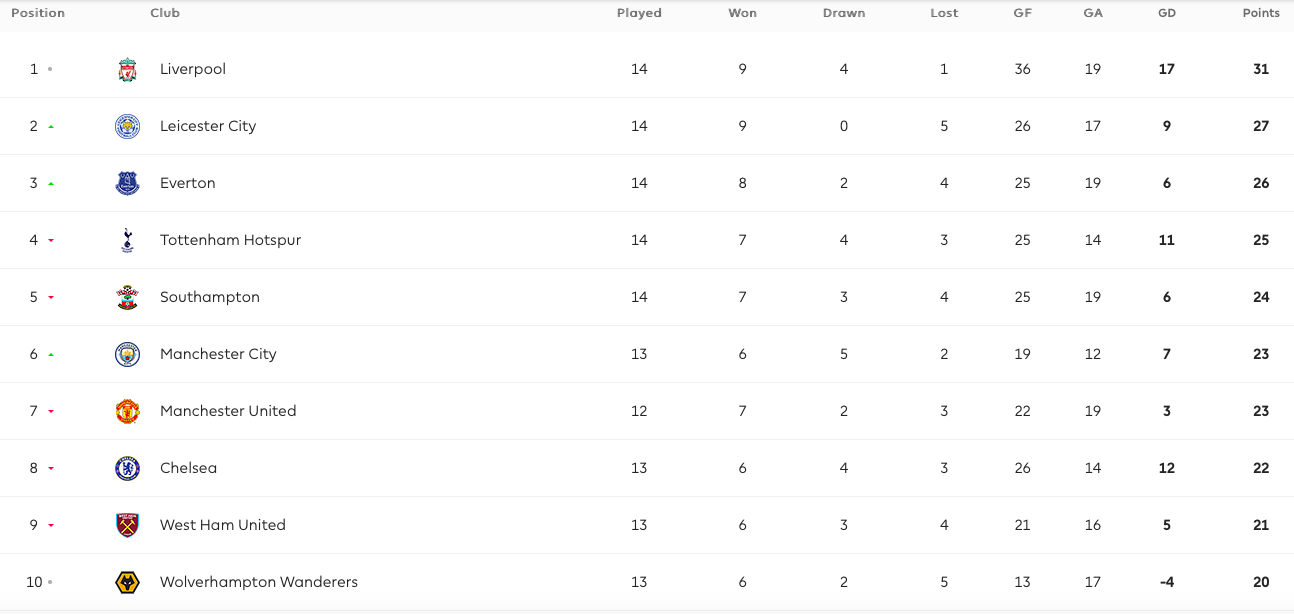The image size is (1294, 614).
Task: Click the Position column header
Action: [38, 13]
